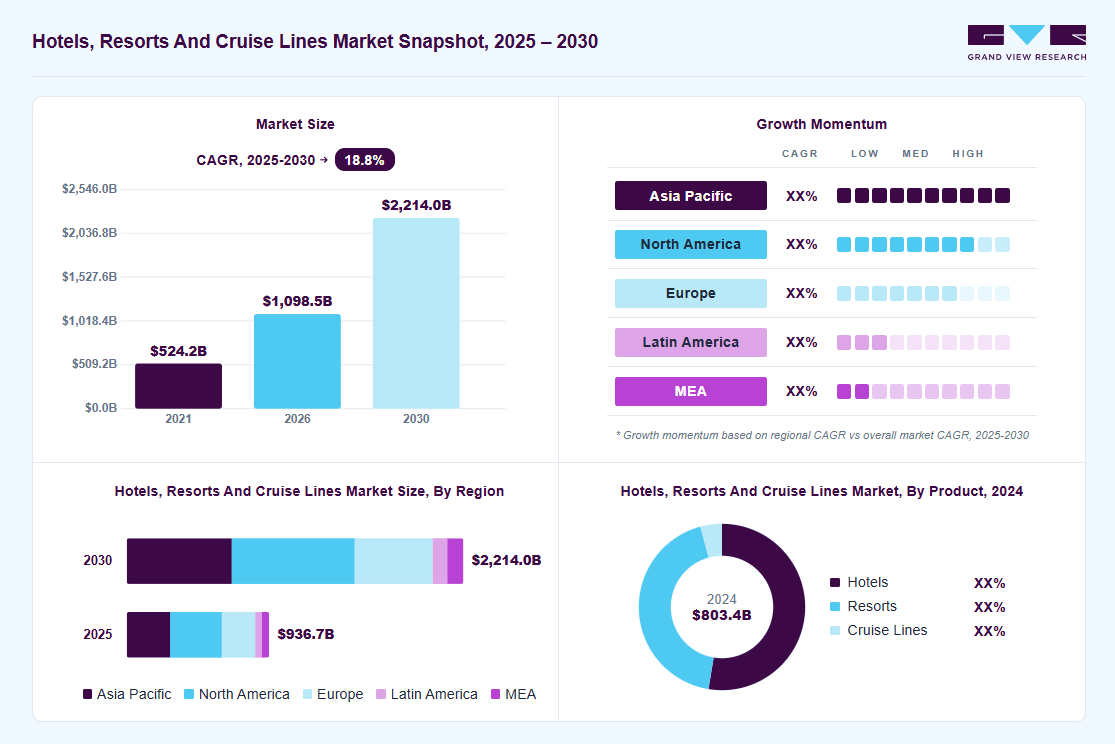Click the HIGH column header
Viewport: 1115px width, 744px height.
(968, 154)
